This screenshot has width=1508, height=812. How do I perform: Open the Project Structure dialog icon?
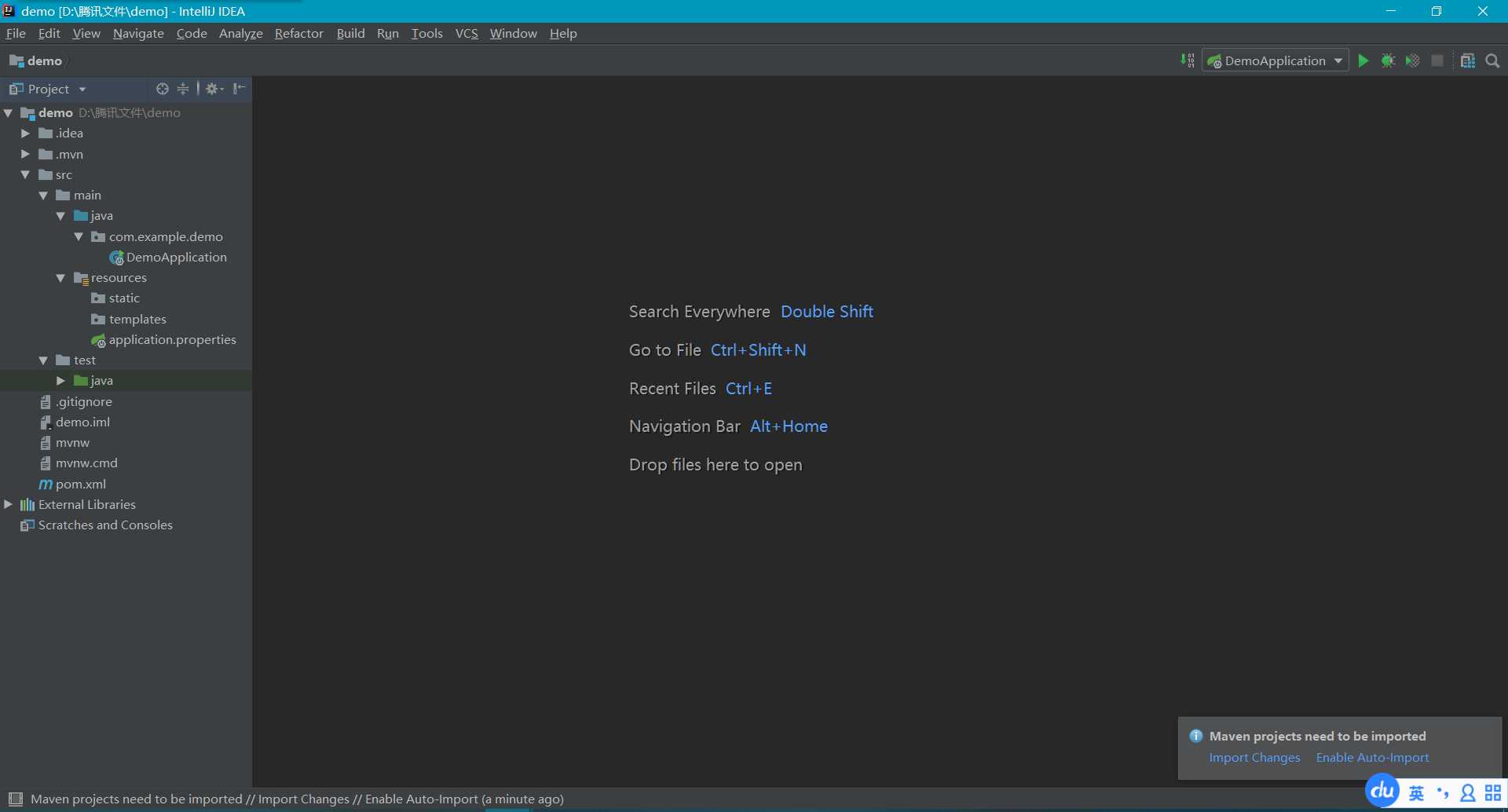pyautogui.click(x=1467, y=60)
